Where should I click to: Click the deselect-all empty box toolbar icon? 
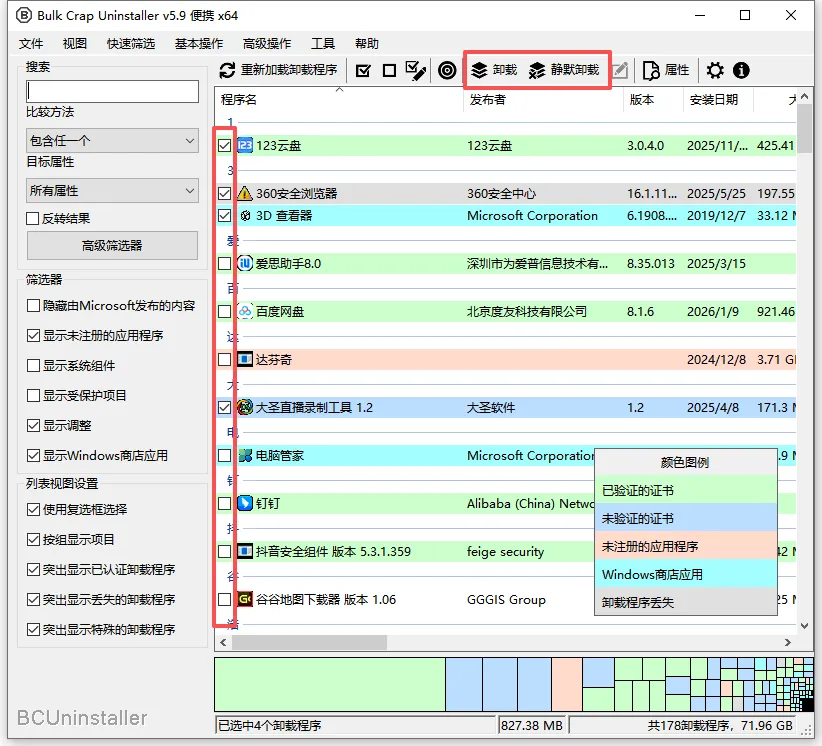click(389, 70)
